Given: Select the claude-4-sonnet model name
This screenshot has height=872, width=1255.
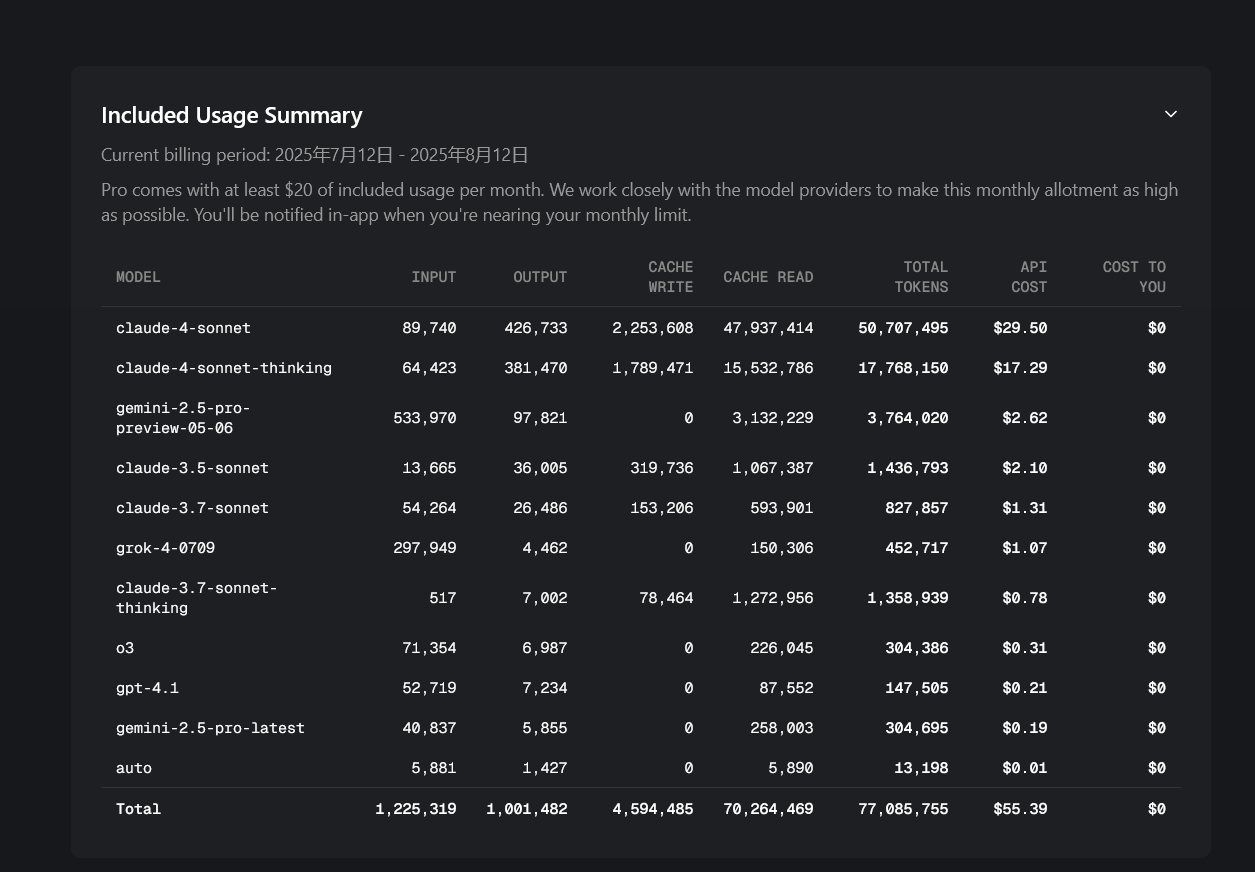Looking at the screenshot, I should point(183,328).
